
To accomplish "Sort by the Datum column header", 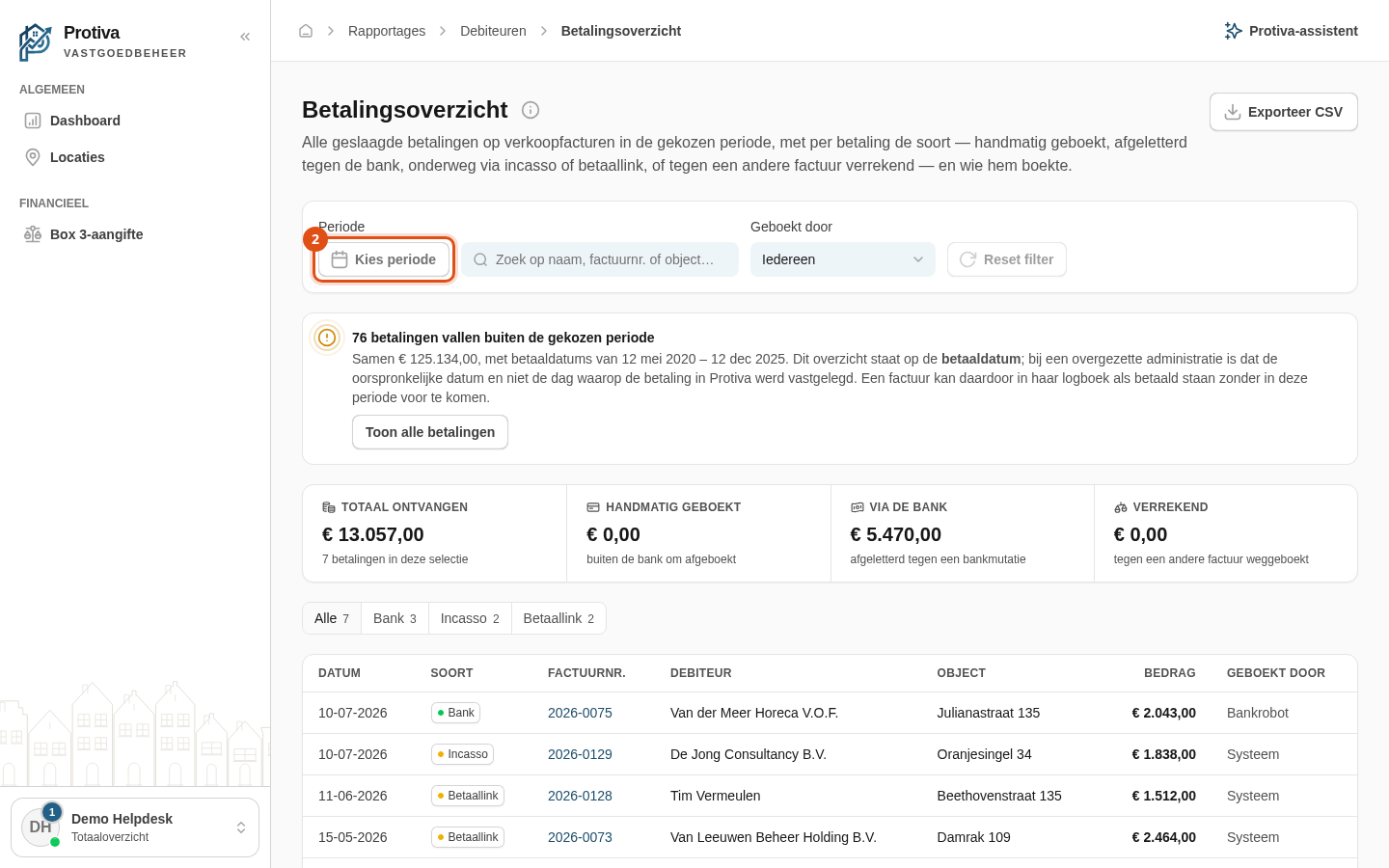I will coord(340,673).
